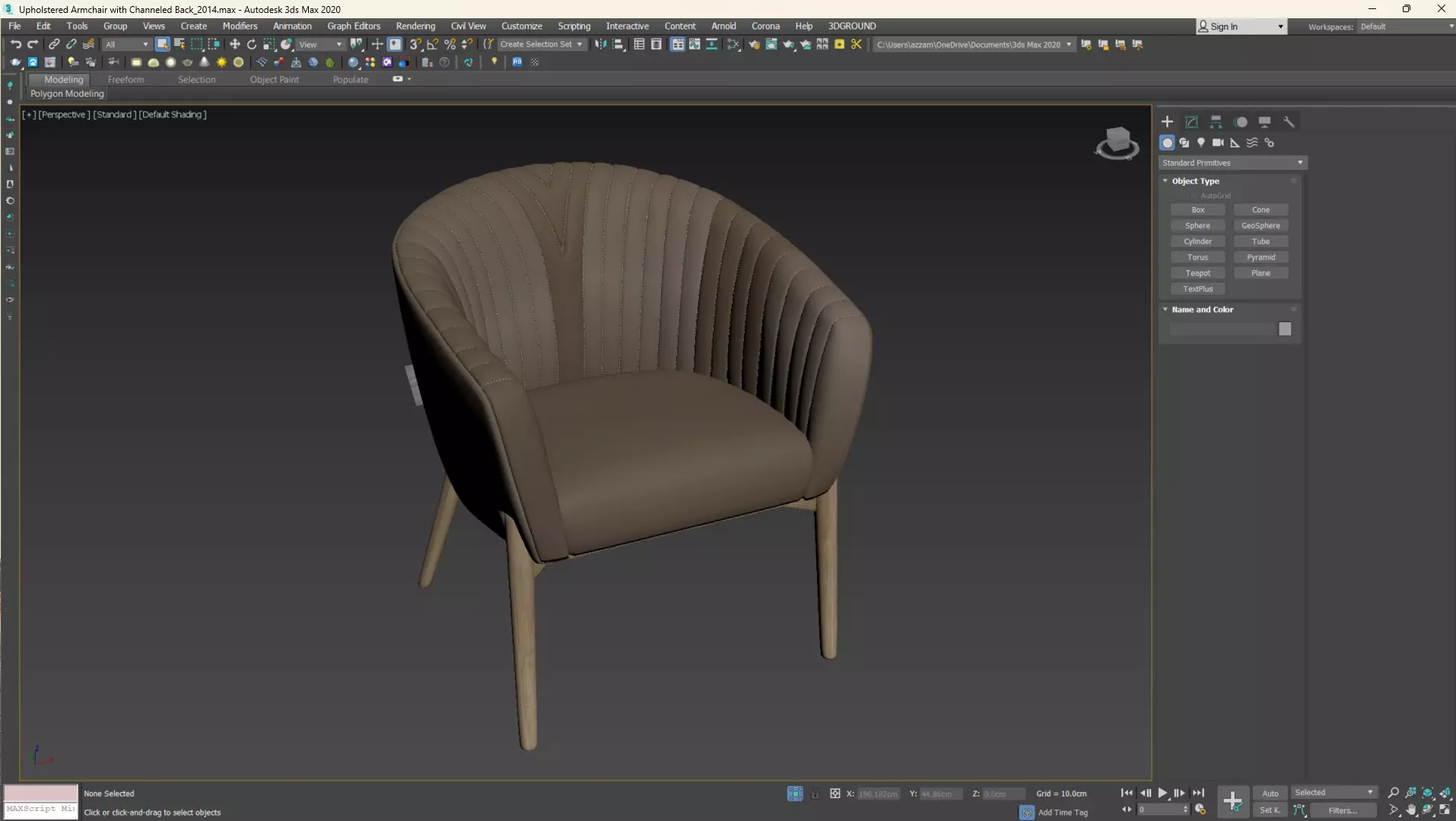The height and width of the screenshot is (821, 1456).
Task: Activate the Pan View hand tool
Action: (1411, 810)
